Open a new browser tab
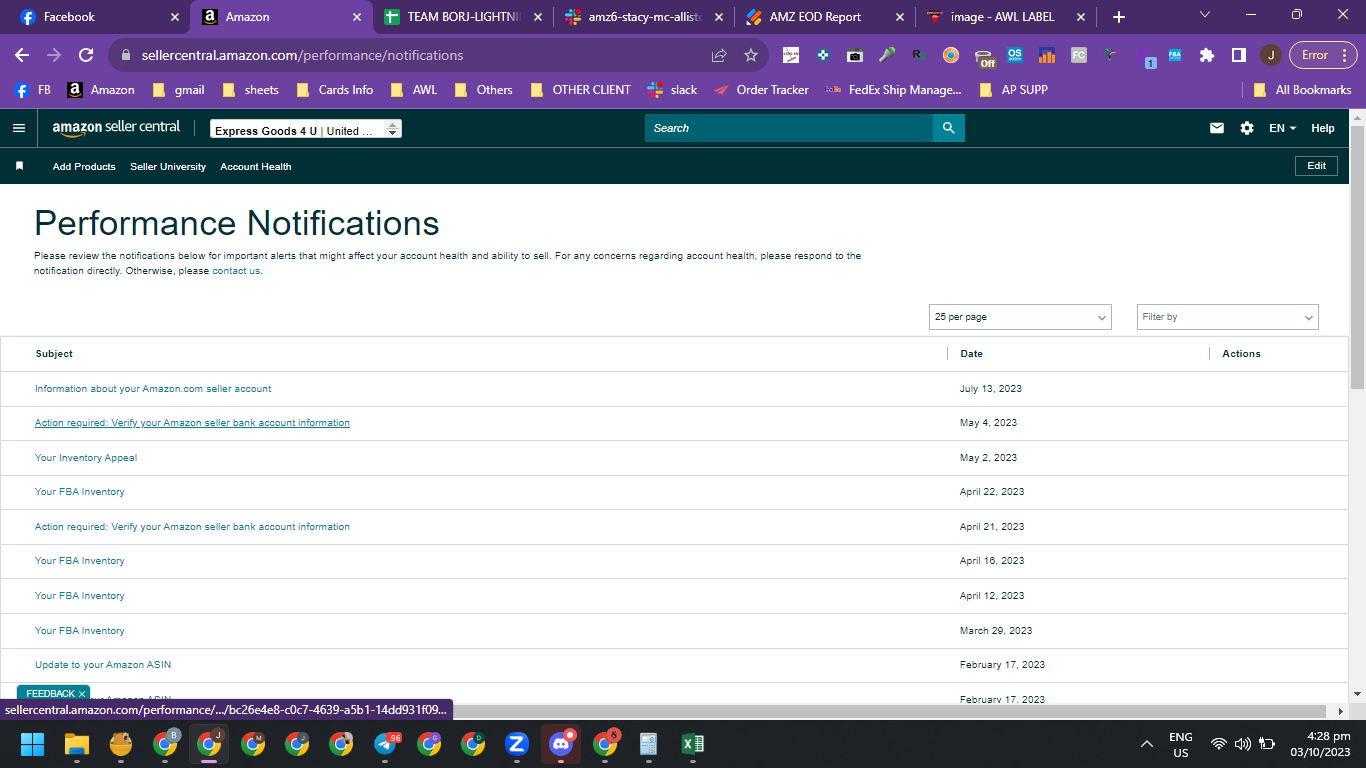 [x=1119, y=17]
